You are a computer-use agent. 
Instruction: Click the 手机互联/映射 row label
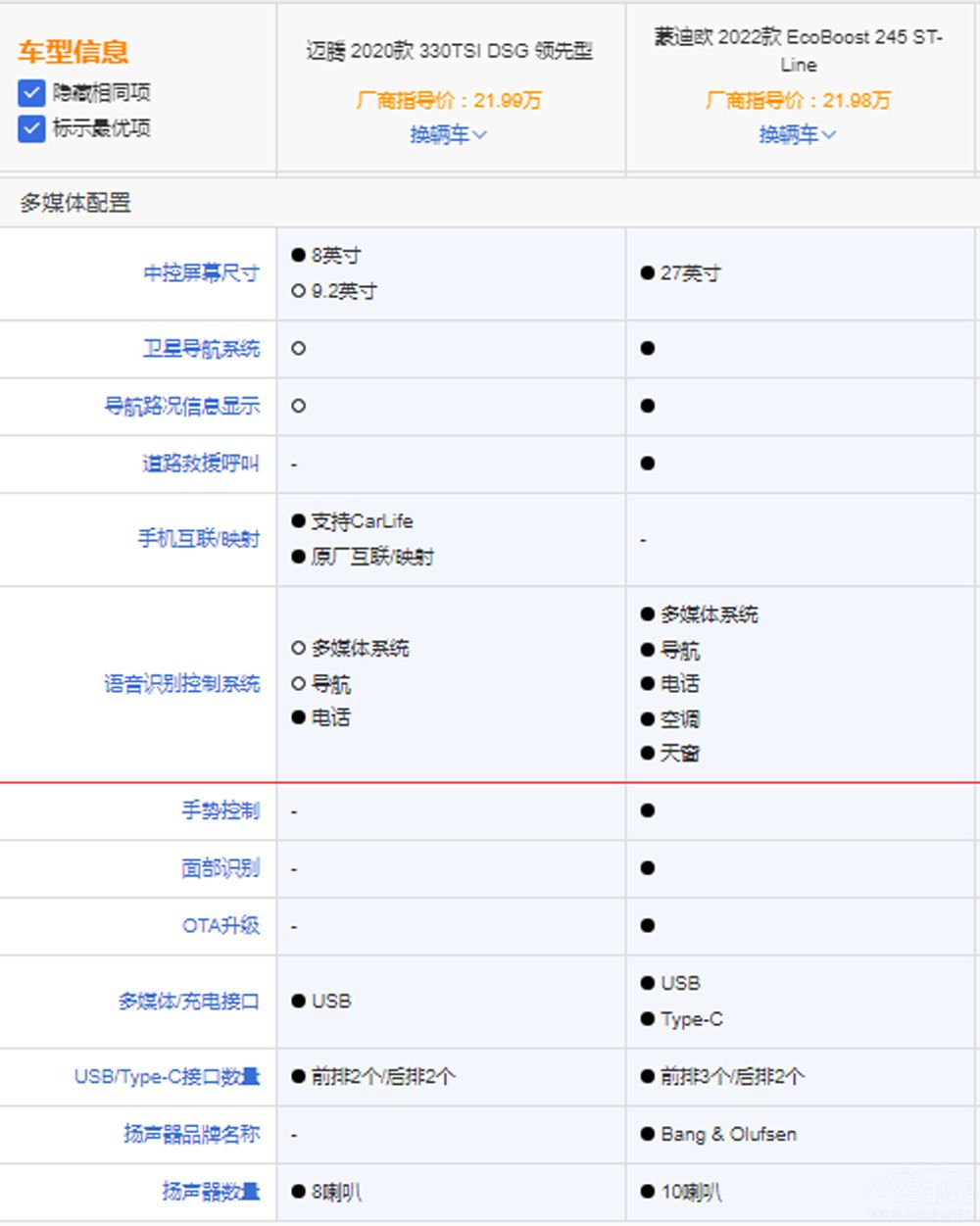click(198, 539)
